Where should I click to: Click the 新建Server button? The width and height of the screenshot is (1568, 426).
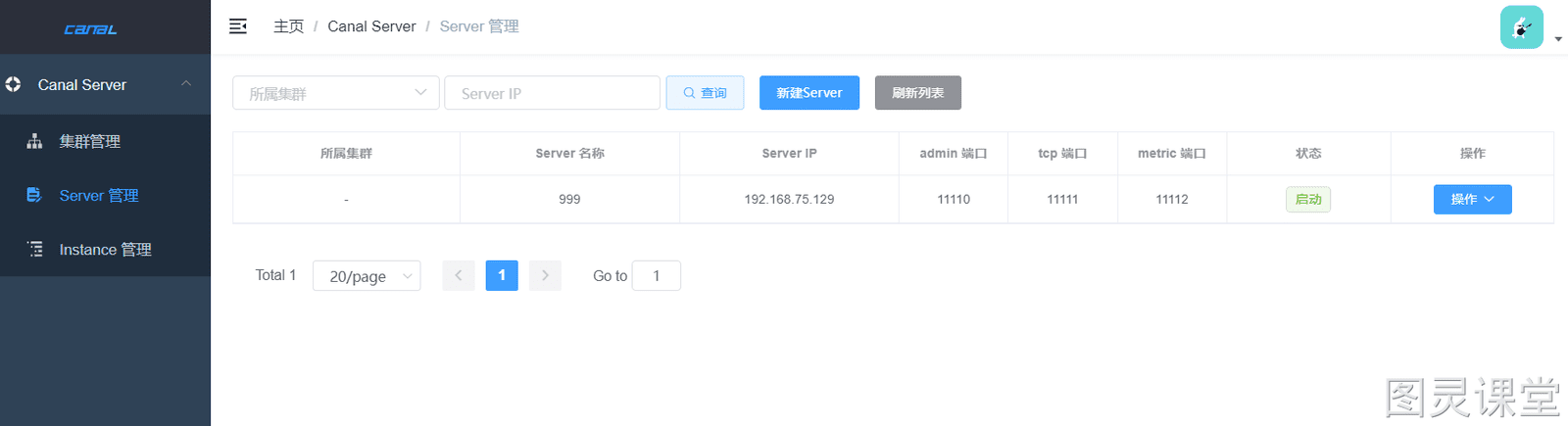point(809,93)
